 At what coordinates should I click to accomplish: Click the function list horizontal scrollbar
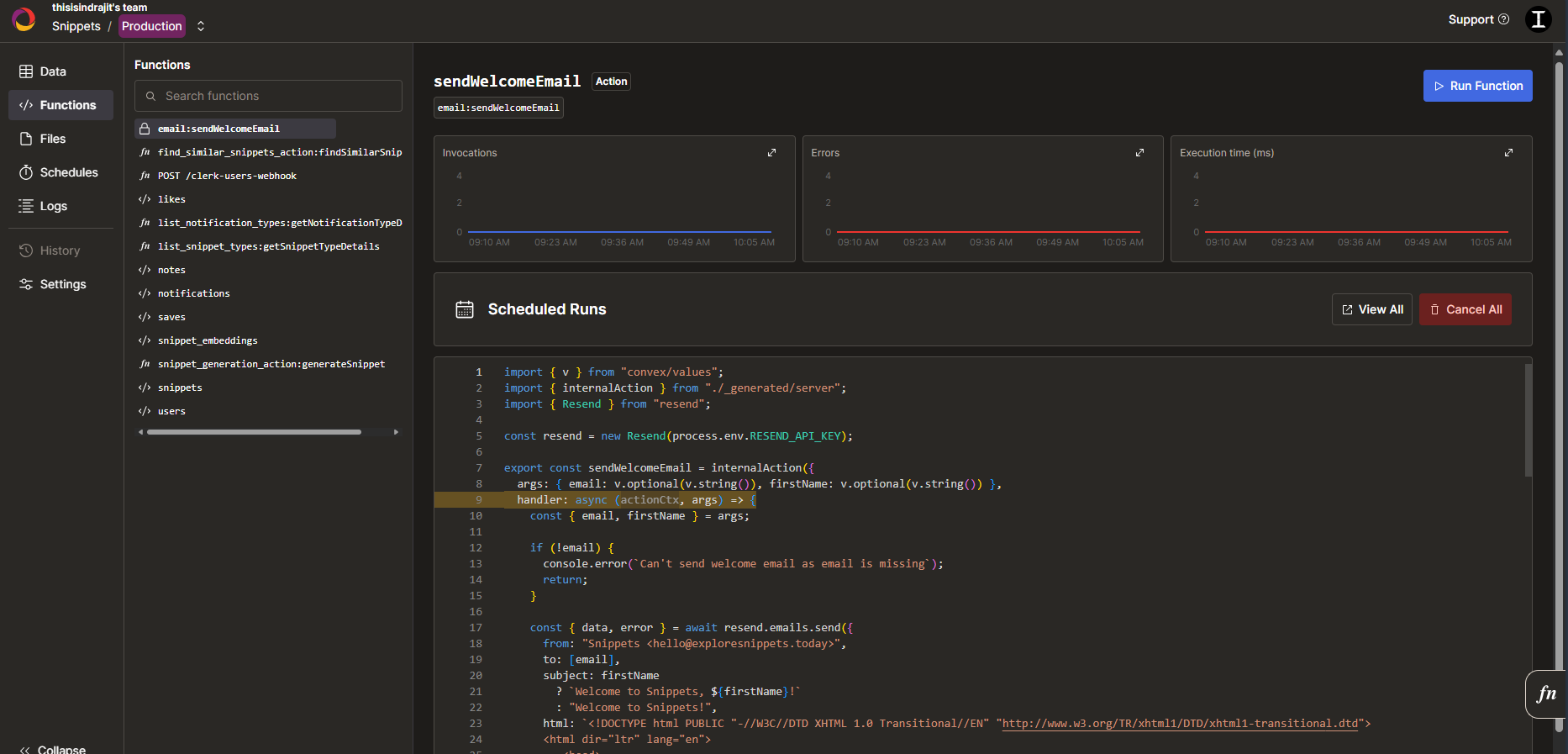(x=254, y=432)
